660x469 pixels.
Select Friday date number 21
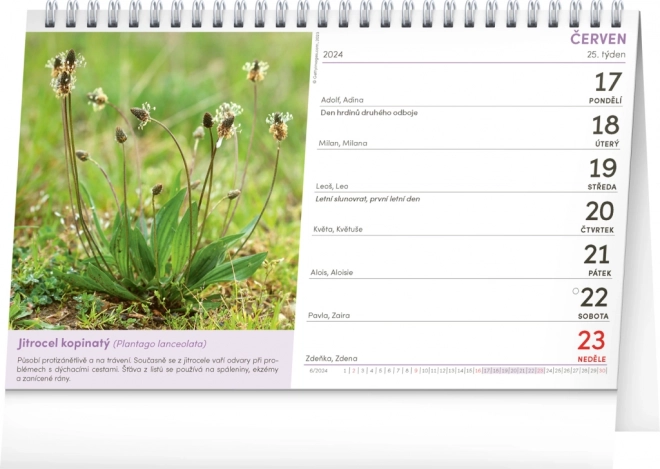point(597,254)
